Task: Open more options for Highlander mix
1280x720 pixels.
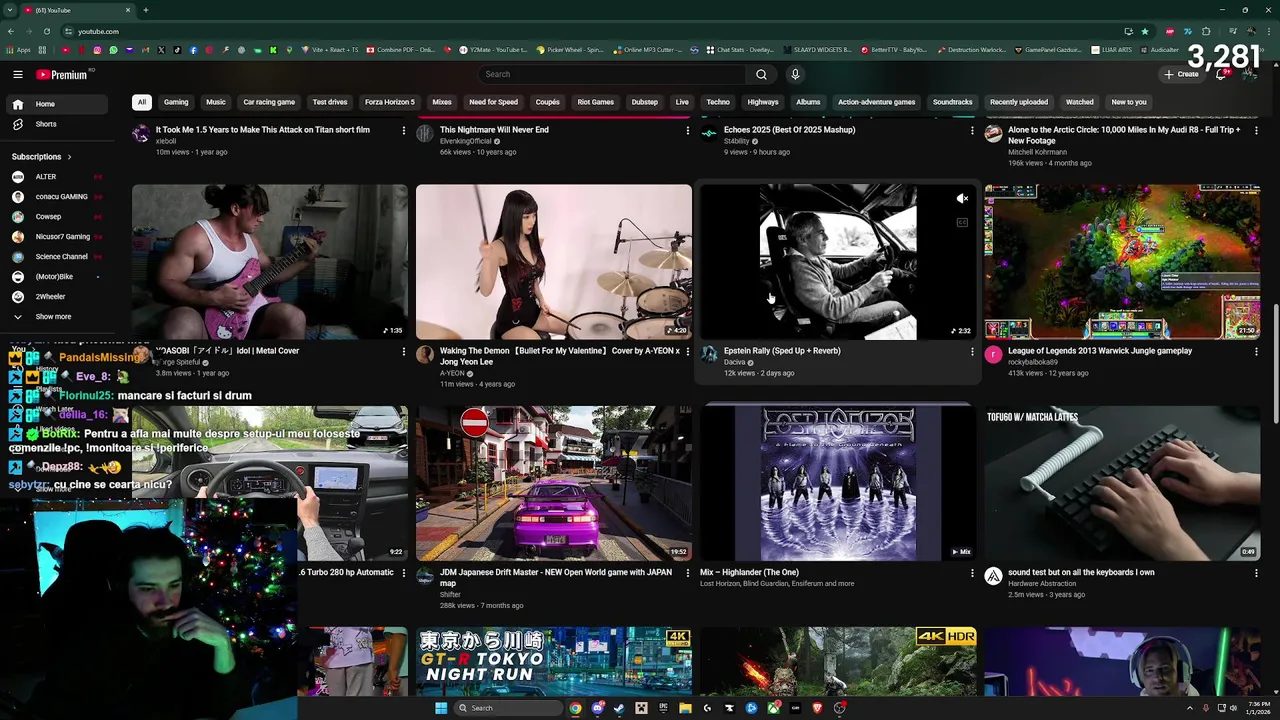Action: 972,573
